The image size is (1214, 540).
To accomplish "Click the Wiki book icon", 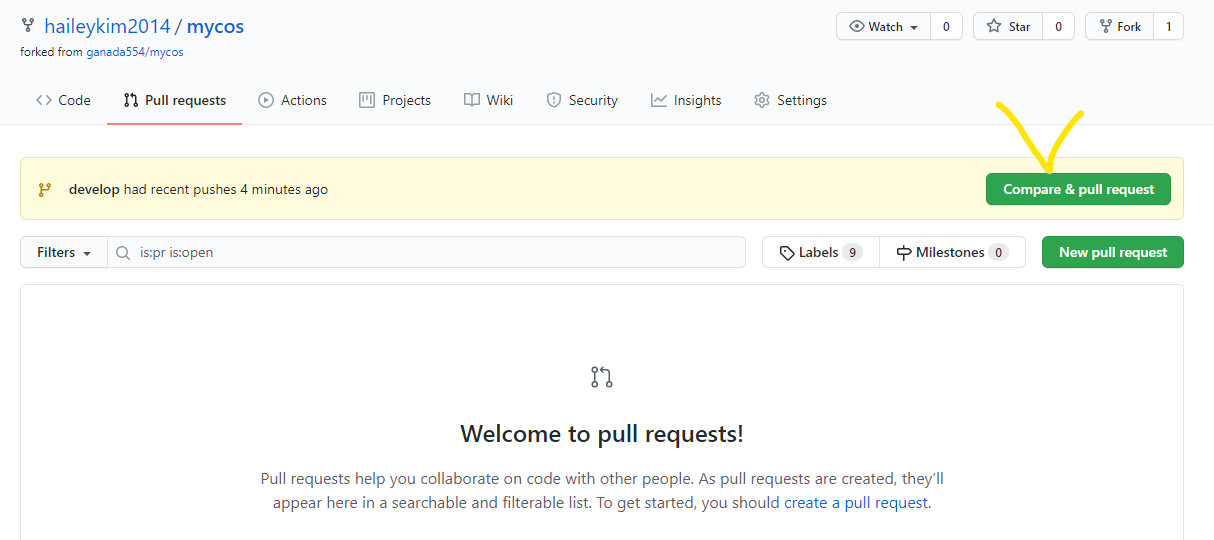I will [x=472, y=100].
